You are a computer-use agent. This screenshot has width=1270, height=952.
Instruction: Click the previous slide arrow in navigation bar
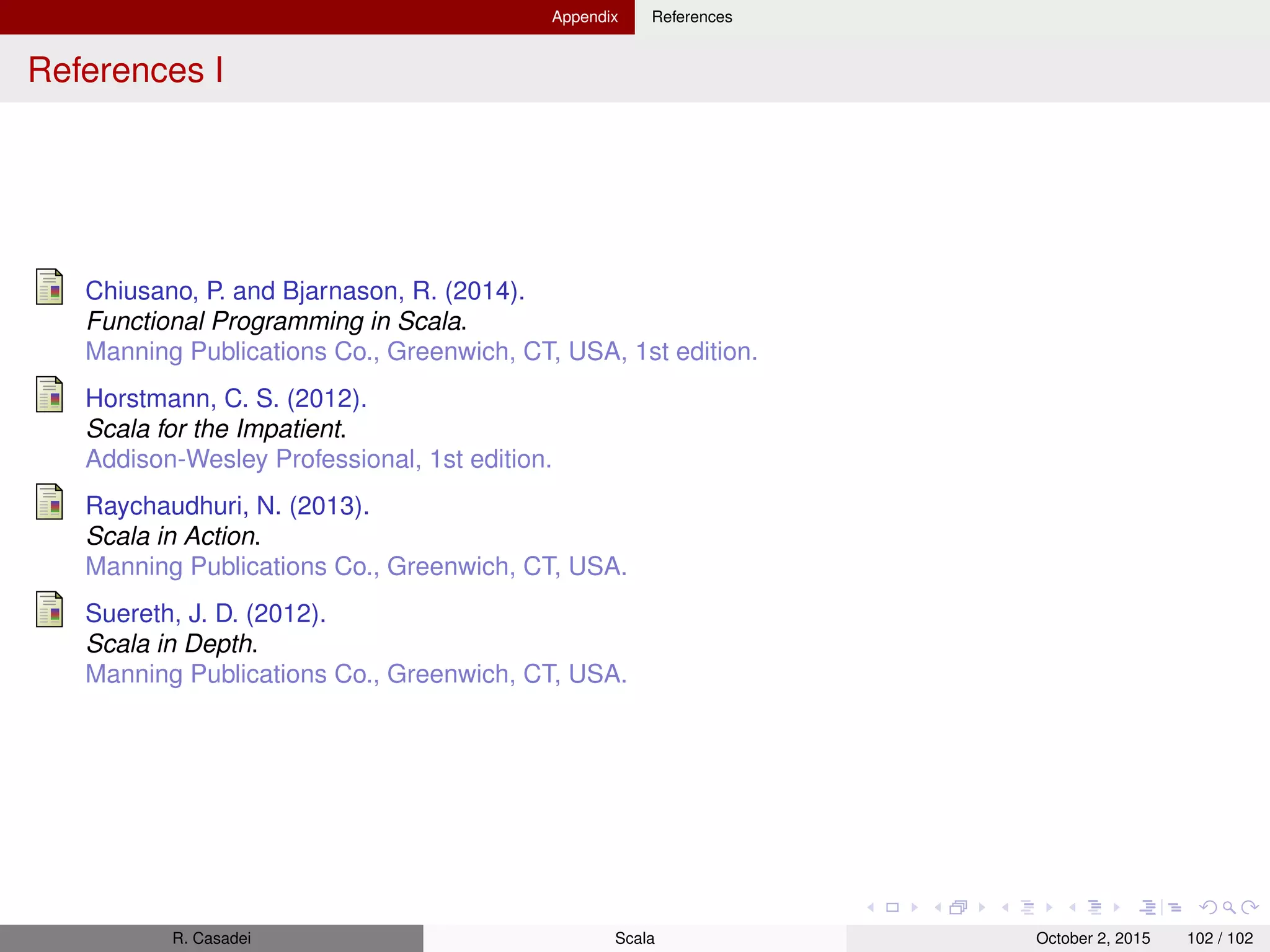pyautogui.click(x=871, y=907)
